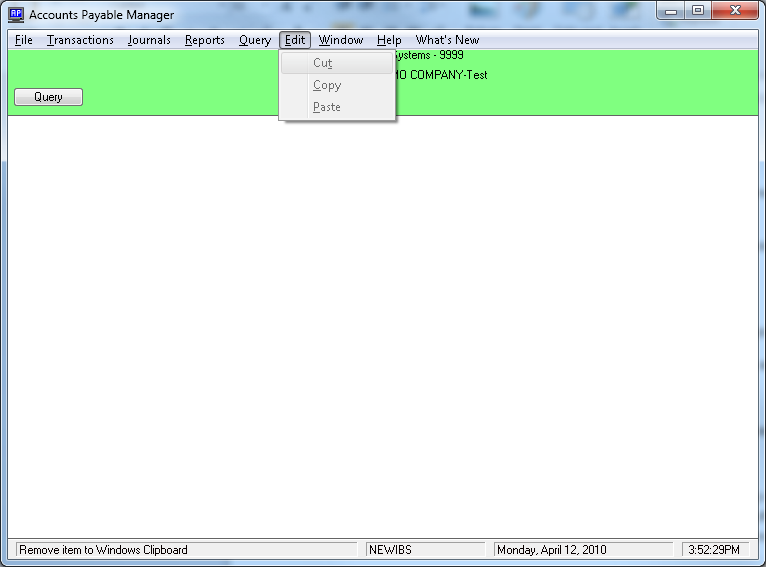Expand the Journals menu
The height and width of the screenshot is (567, 766).
coord(149,40)
